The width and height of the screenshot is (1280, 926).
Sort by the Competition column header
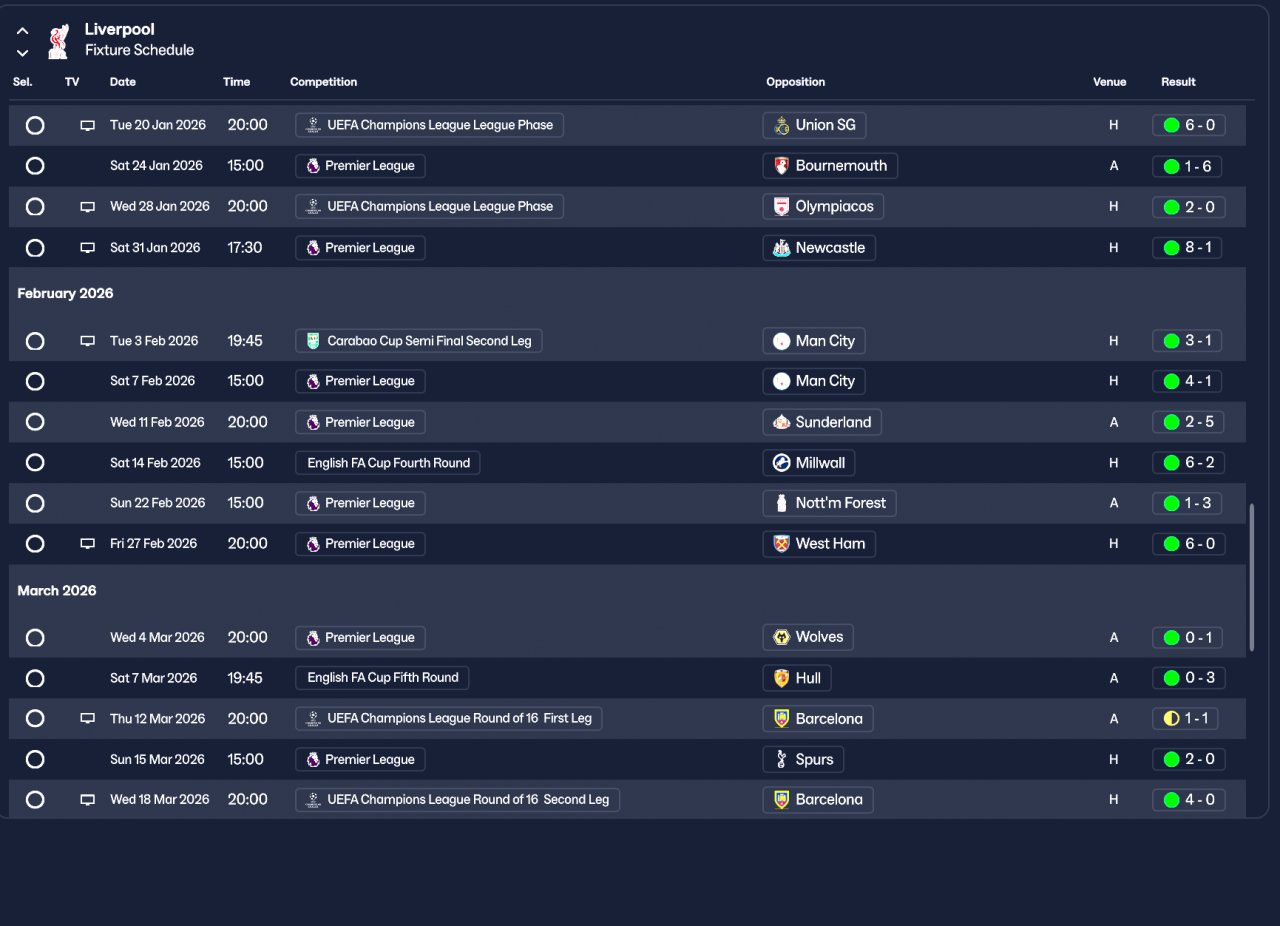click(x=323, y=82)
